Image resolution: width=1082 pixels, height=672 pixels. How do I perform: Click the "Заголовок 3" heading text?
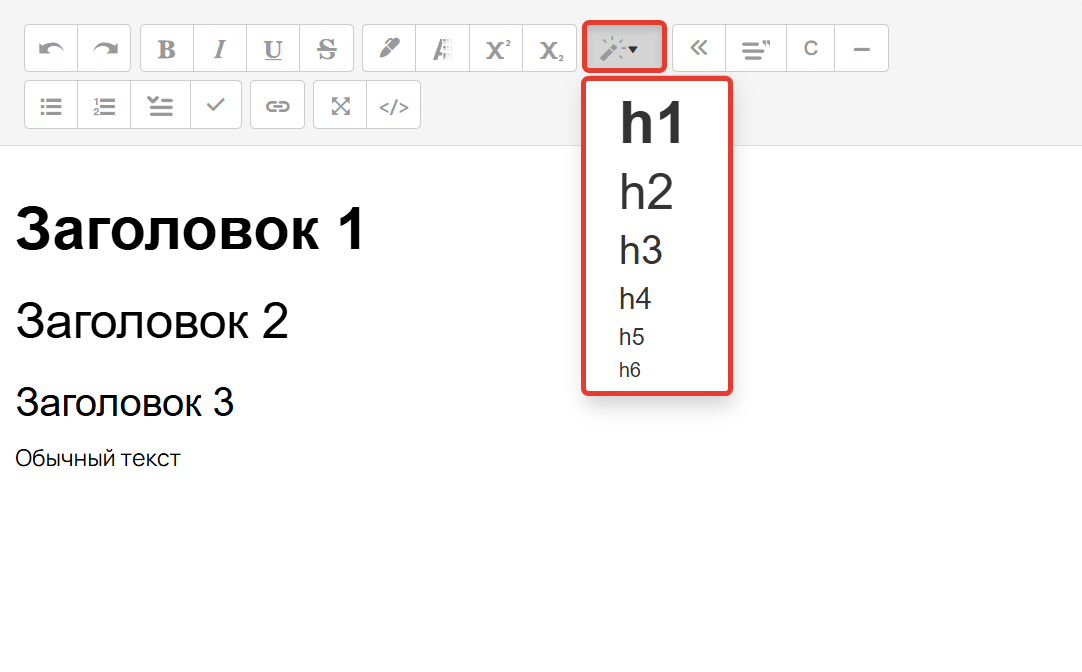tap(124, 402)
